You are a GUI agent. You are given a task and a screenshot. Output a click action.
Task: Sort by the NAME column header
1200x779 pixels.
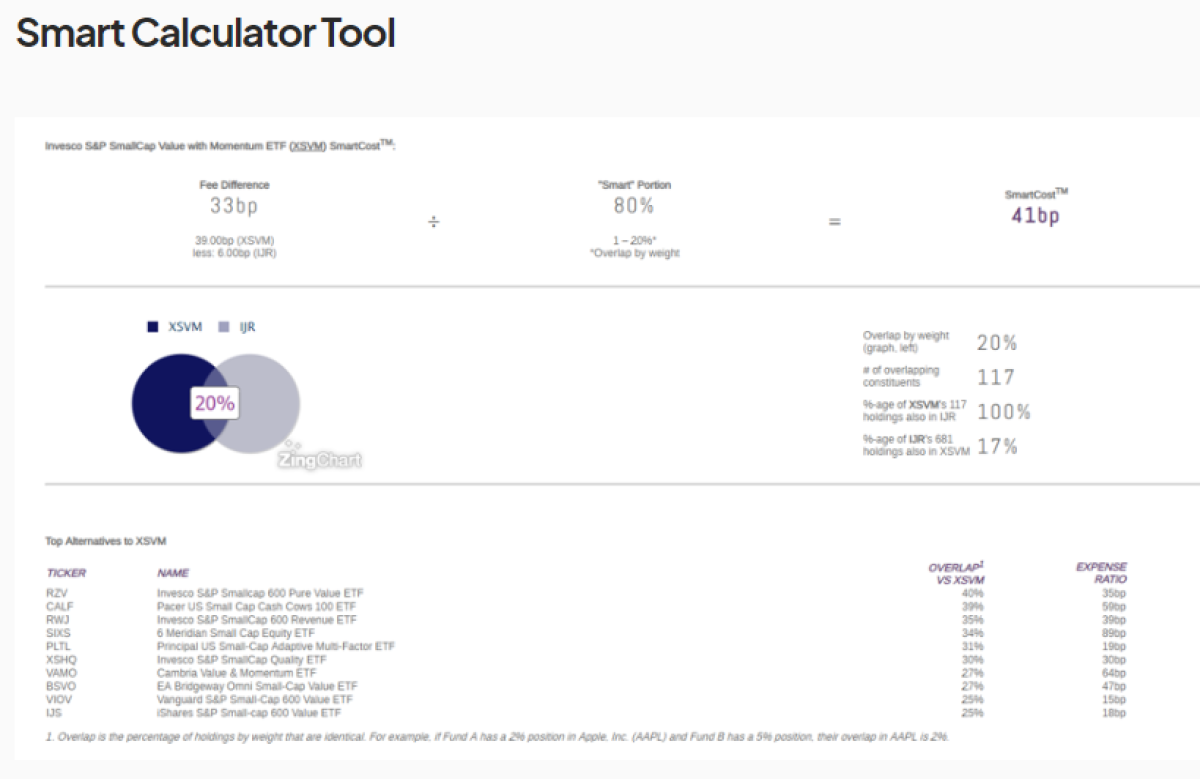[x=173, y=573]
